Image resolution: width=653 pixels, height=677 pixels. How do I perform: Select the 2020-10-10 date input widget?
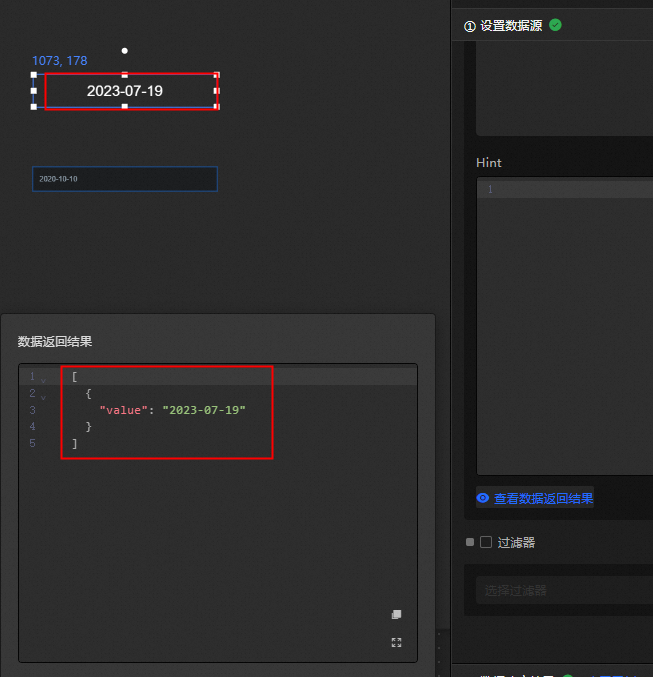(x=125, y=179)
